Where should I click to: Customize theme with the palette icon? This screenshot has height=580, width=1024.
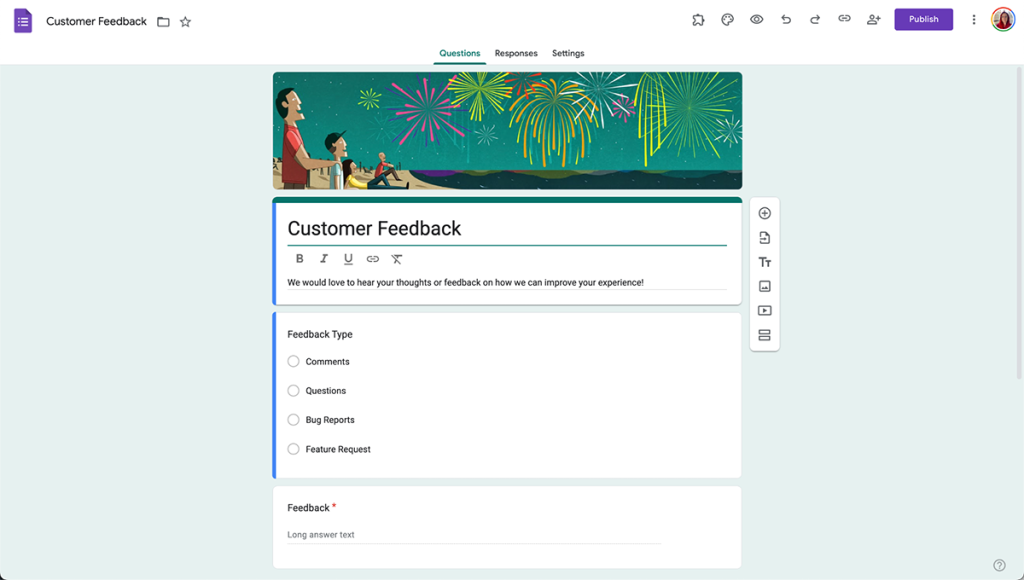727,19
